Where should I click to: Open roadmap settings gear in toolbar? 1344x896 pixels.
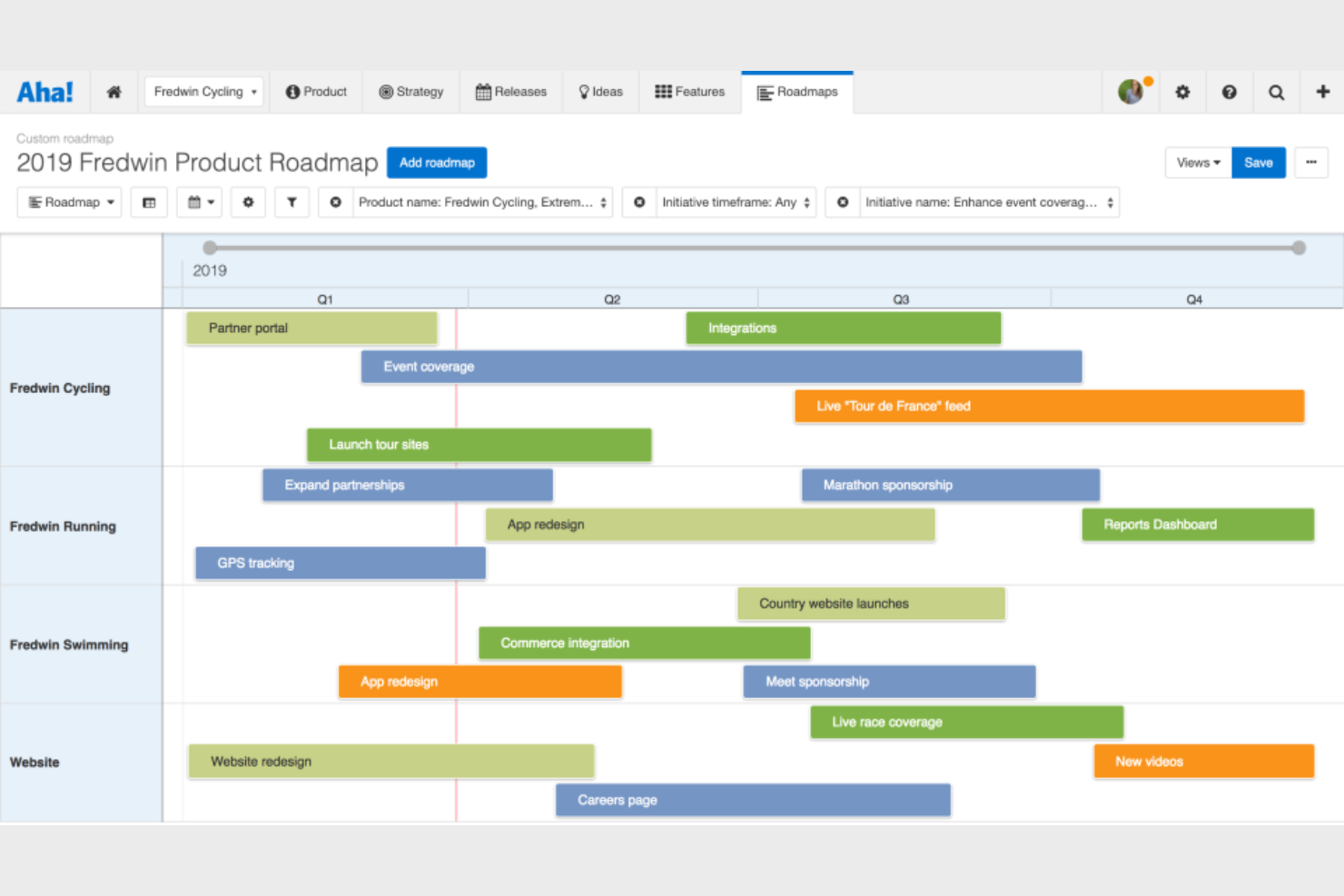pyautogui.click(x=248, y=202)
